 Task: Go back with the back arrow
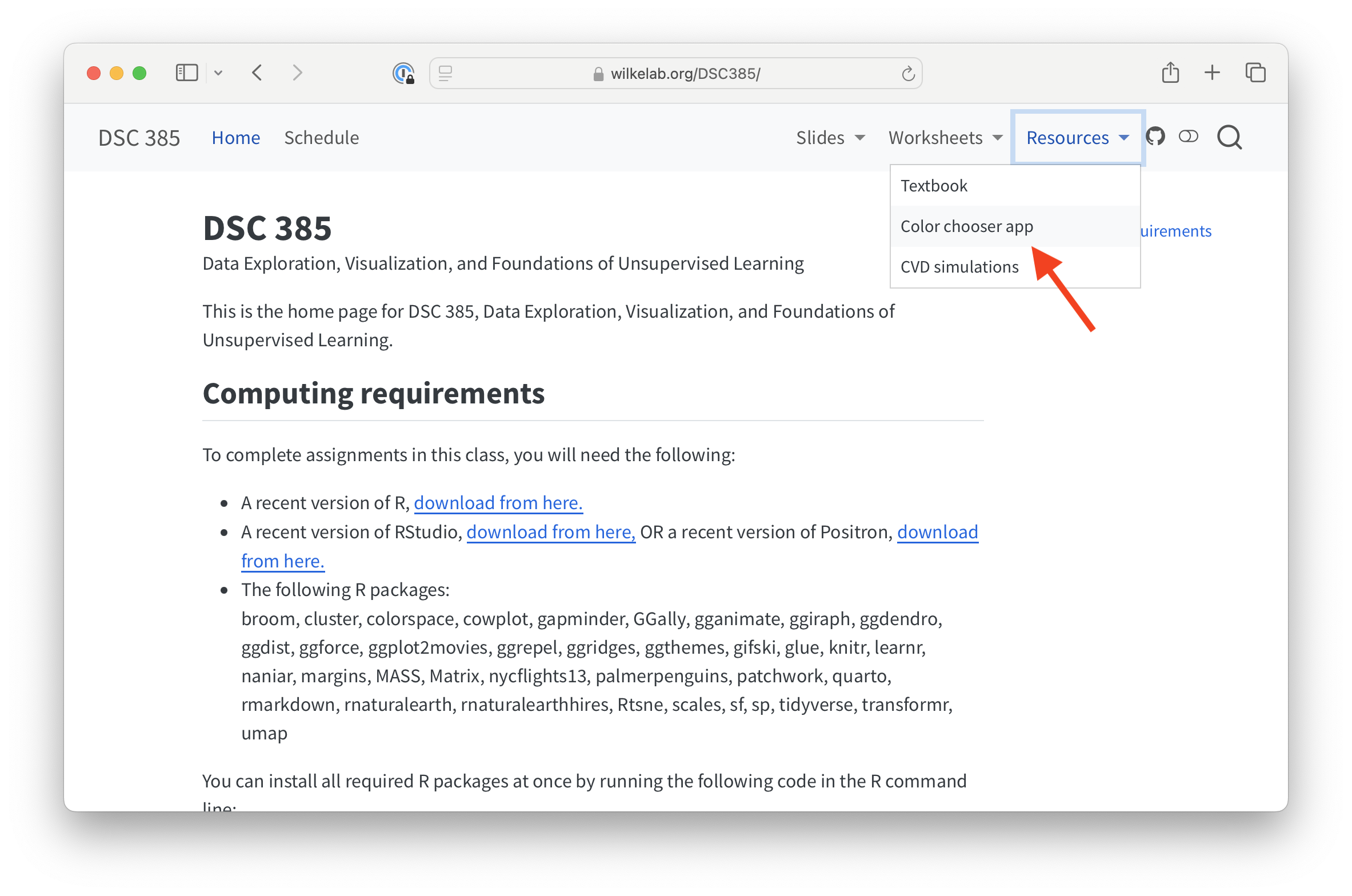258,73
